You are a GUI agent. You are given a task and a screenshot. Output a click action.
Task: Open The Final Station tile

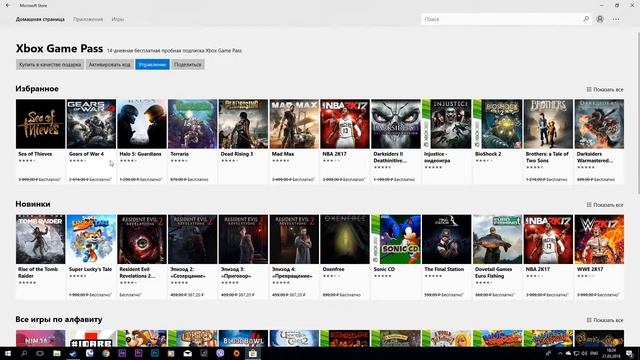coord(447,257)
